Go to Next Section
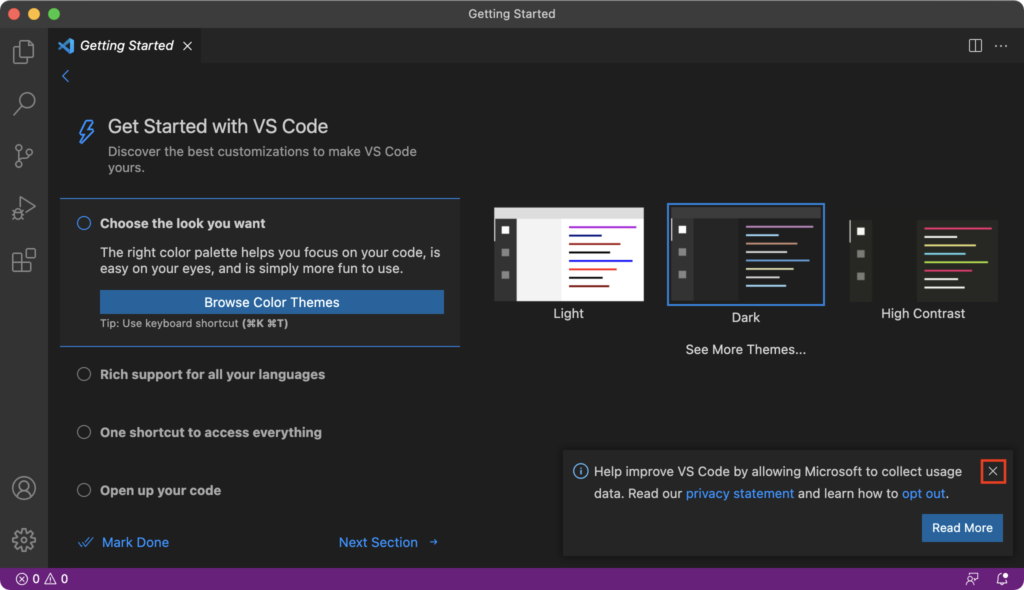 point(388,542)
